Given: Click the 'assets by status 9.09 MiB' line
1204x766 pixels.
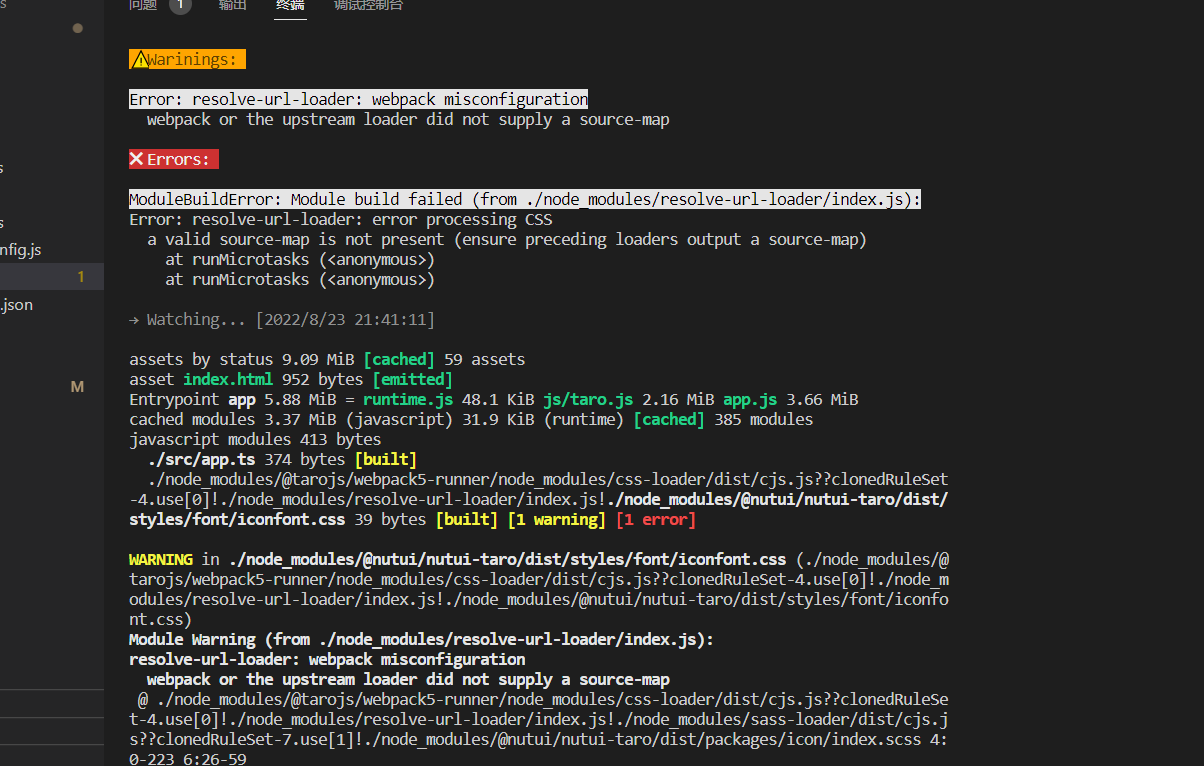Looking at the screenshot, I should coord(327,359).
